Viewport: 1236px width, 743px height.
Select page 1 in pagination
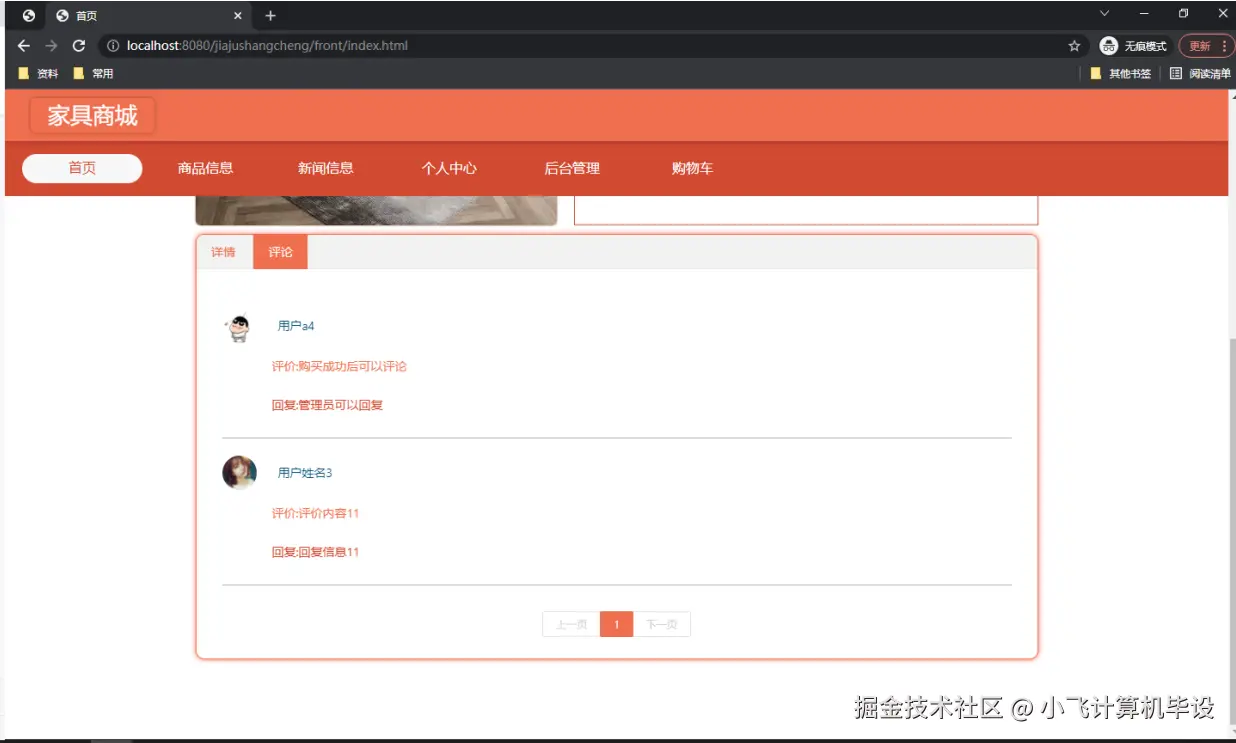tap(616, 624)
